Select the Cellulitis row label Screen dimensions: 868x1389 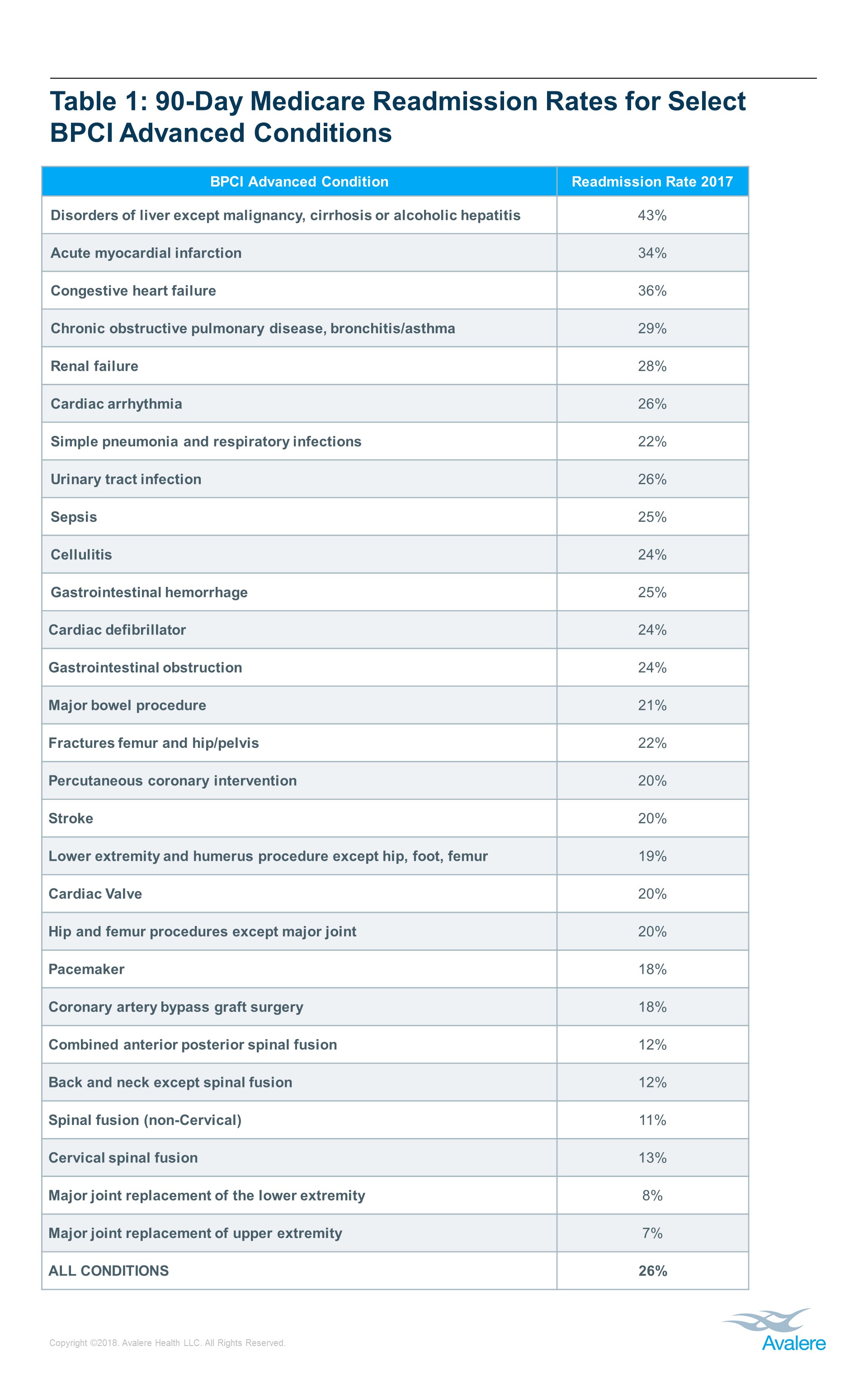pos(81,555)
